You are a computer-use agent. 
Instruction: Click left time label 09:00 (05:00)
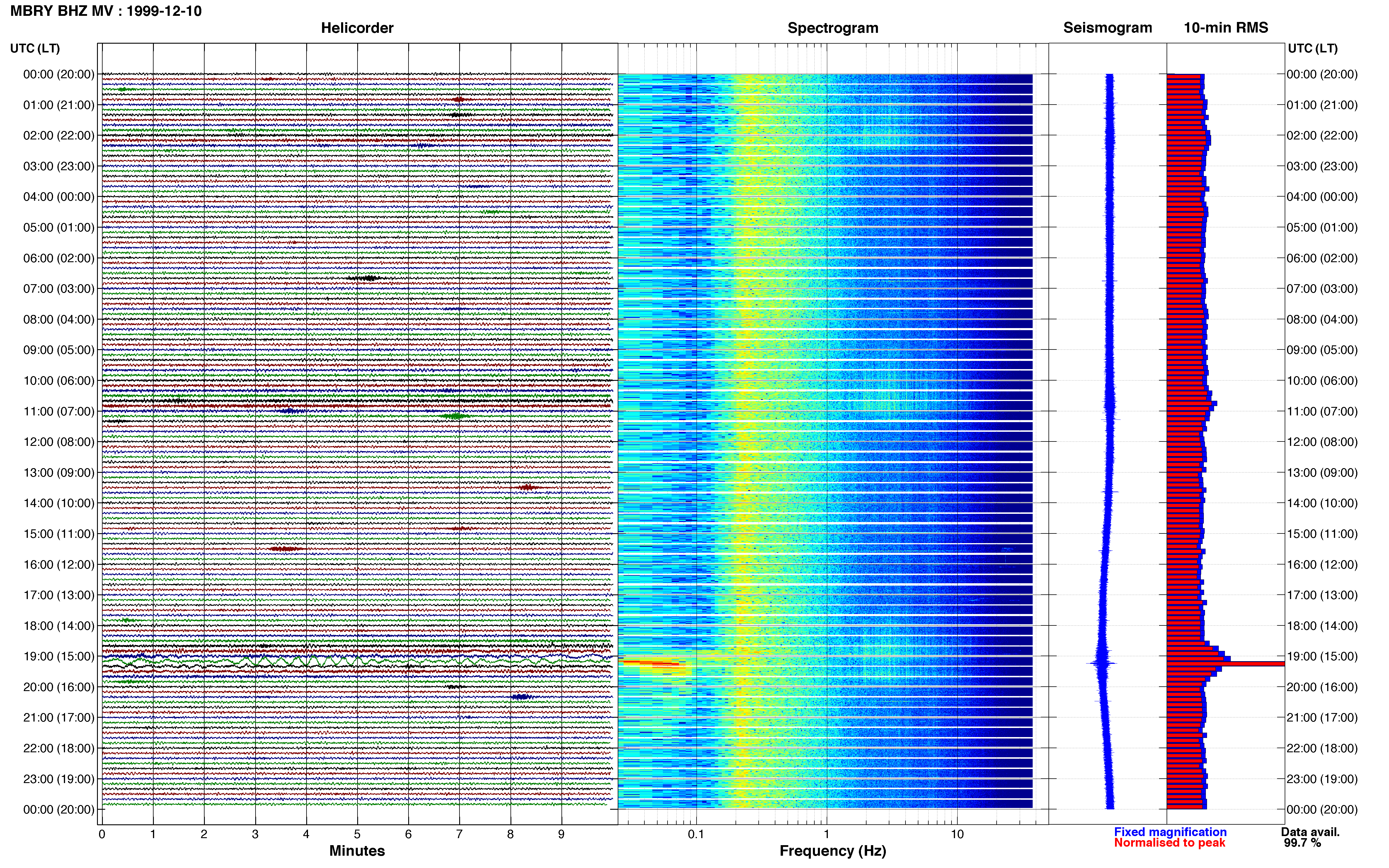pos(59,350)
